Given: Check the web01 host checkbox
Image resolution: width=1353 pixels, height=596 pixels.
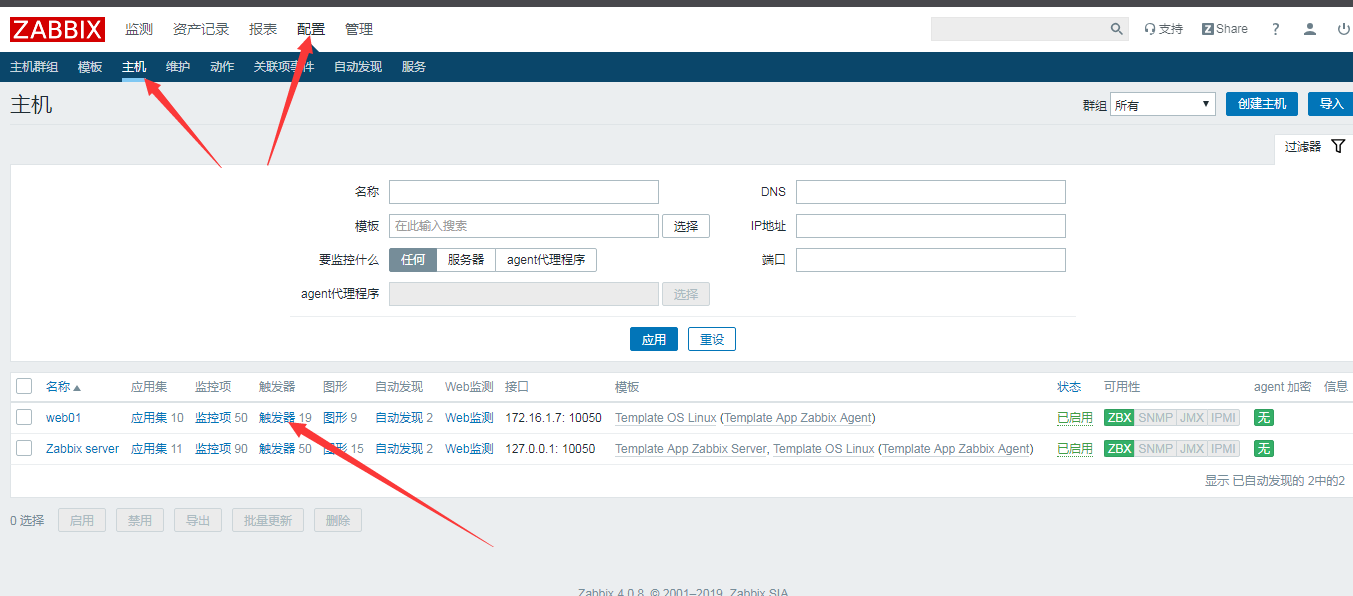Looking at the screenshot, I should (24, 417).
